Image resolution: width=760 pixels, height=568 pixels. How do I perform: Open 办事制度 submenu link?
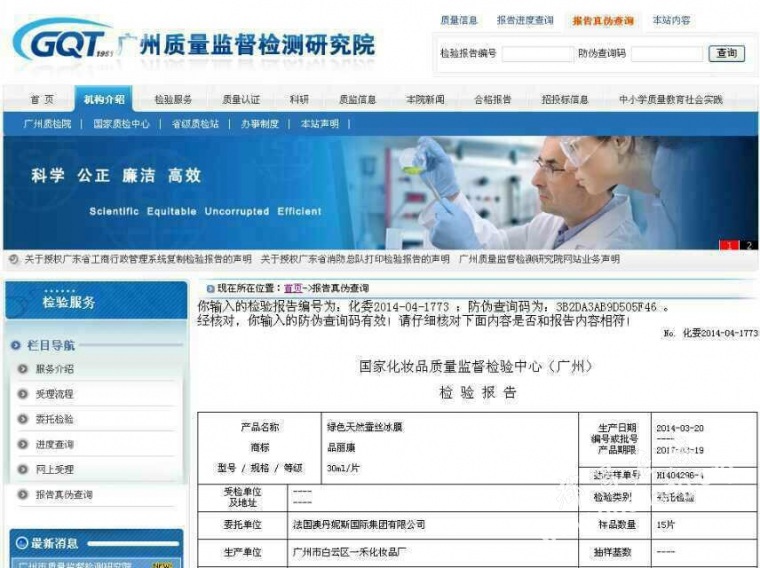(x=260, y=124)
